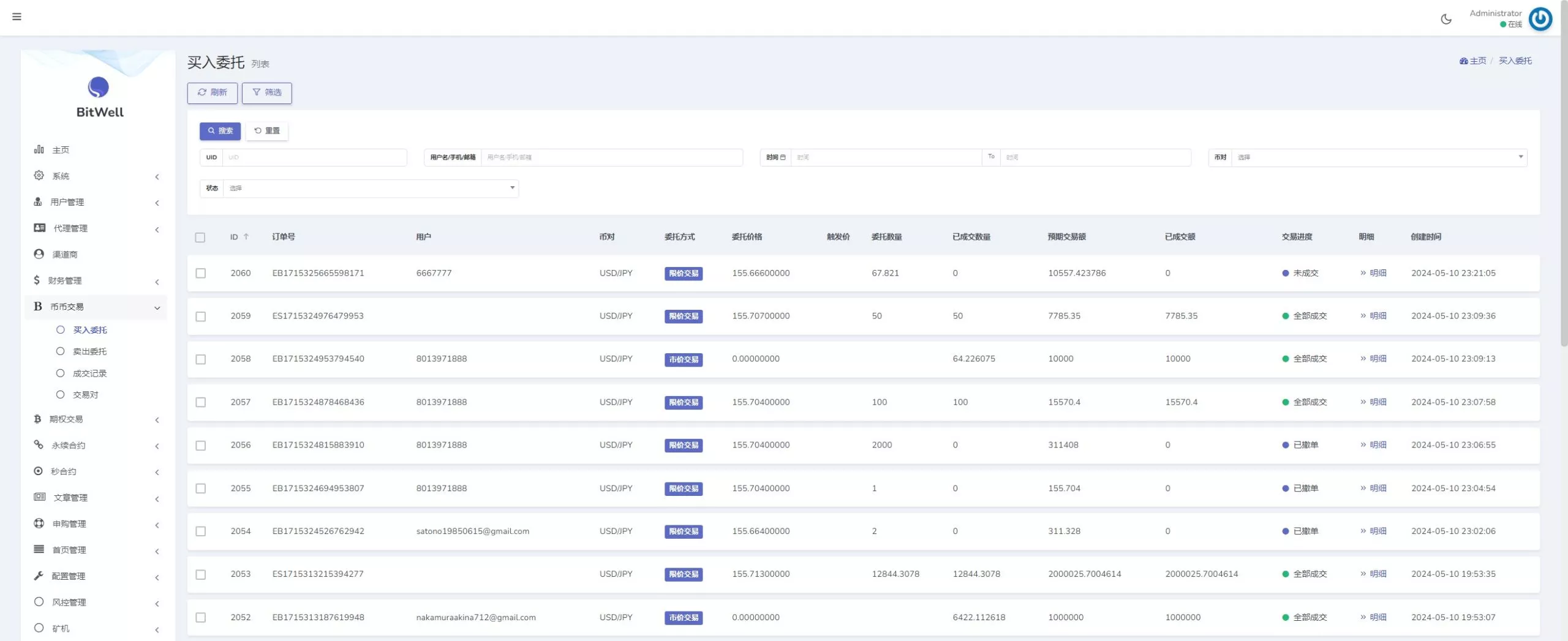
Task: Check the select-all checkbox in table header
Action: pyautogui.click(x=200, y=238)
